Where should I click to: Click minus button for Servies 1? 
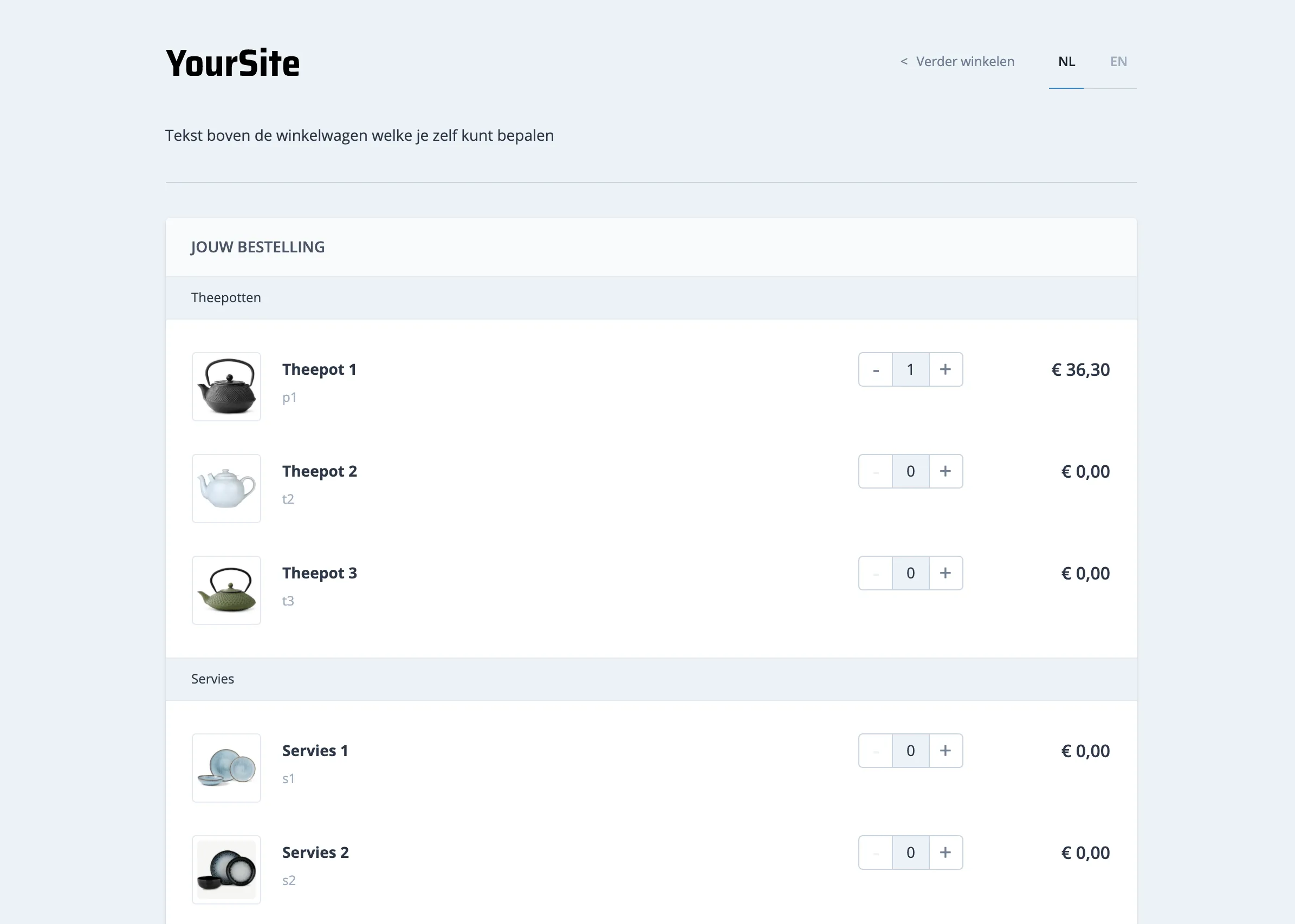876,751
